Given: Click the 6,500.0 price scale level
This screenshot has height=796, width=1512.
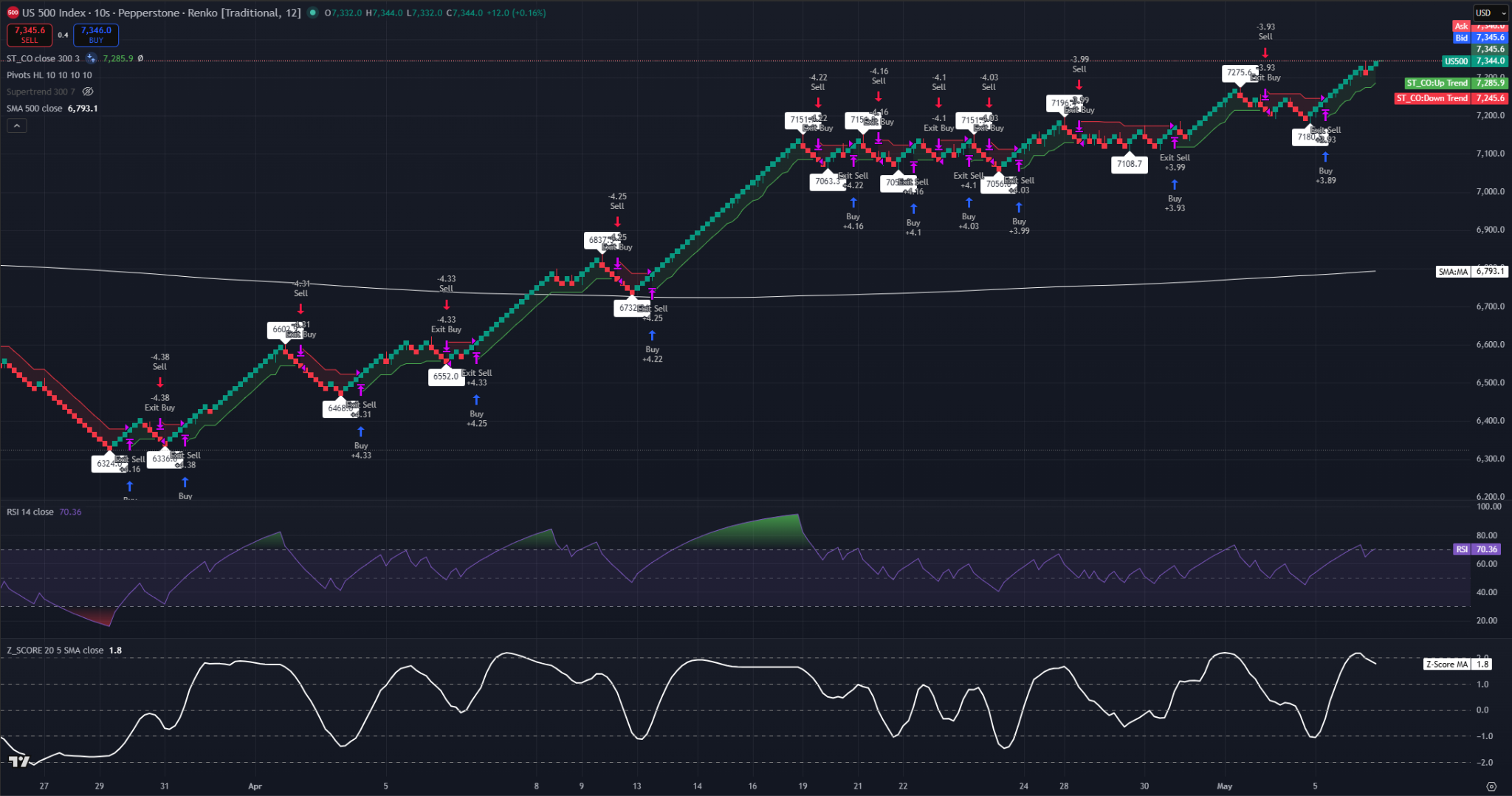Looking at the screenshot, I should click(1491, 382).
